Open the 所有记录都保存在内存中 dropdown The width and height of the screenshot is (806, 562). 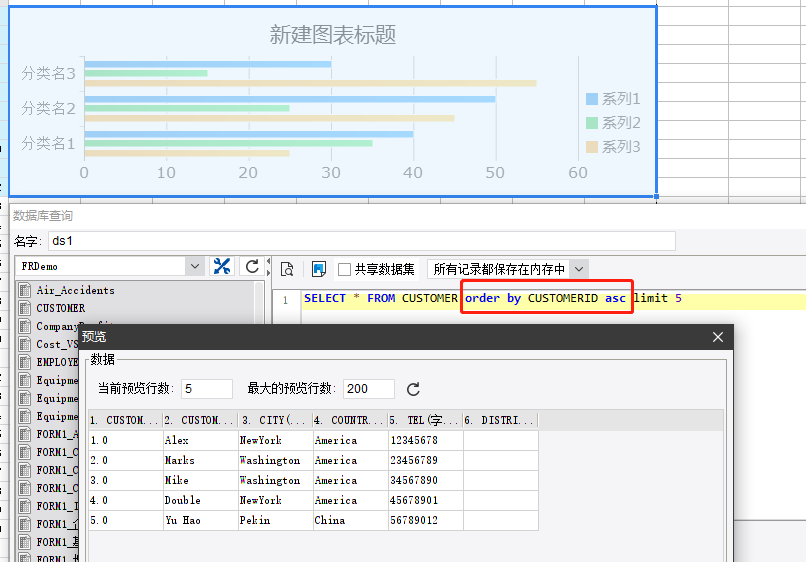click(x=579, y=269)
